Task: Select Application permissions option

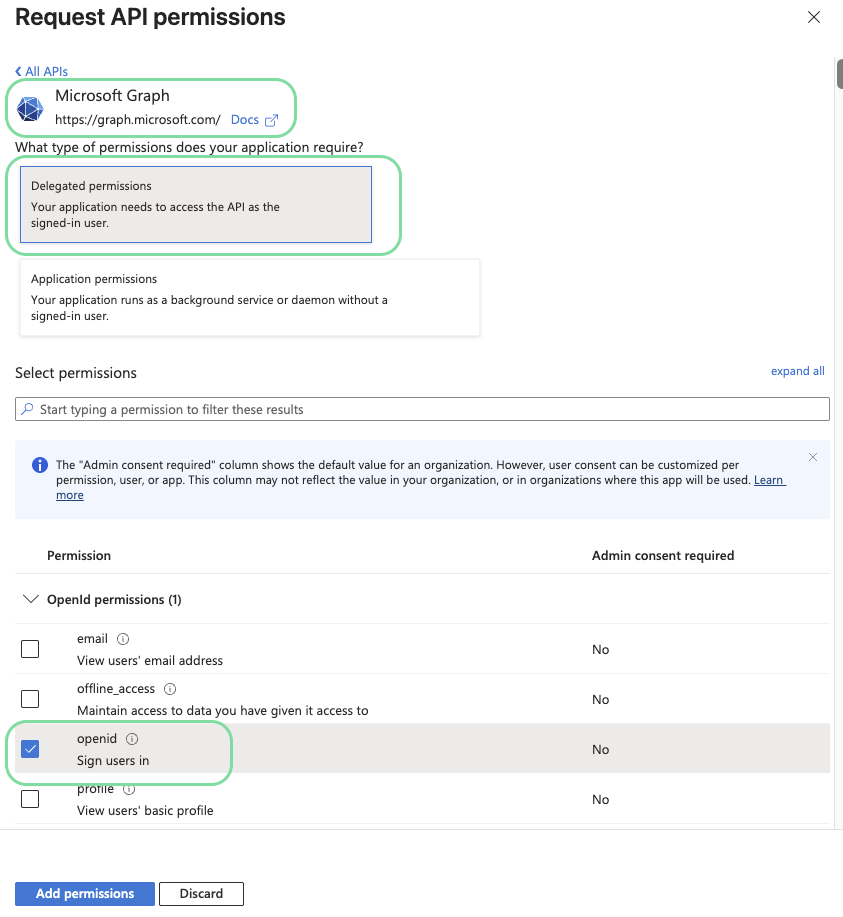Action: point(250,297)
